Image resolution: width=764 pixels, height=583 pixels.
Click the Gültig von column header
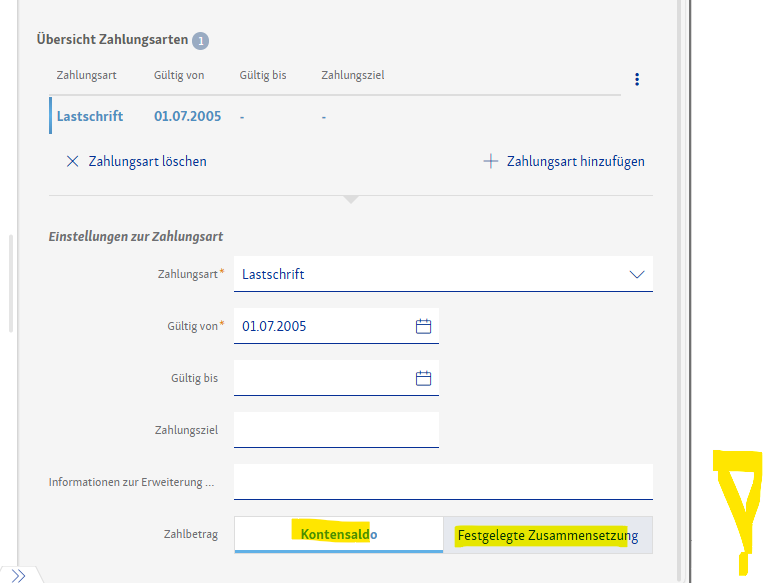pyautogui.click(x=179, y=75)
